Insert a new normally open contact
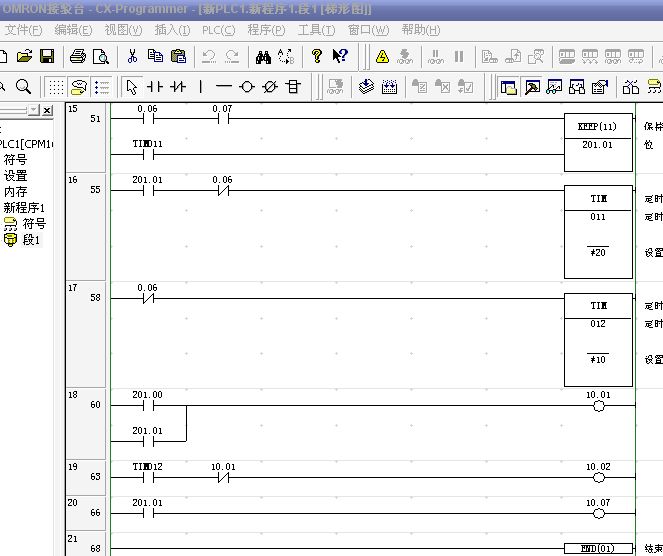The image size is (663, 556). pyautogui.click(x=155, y=87)
